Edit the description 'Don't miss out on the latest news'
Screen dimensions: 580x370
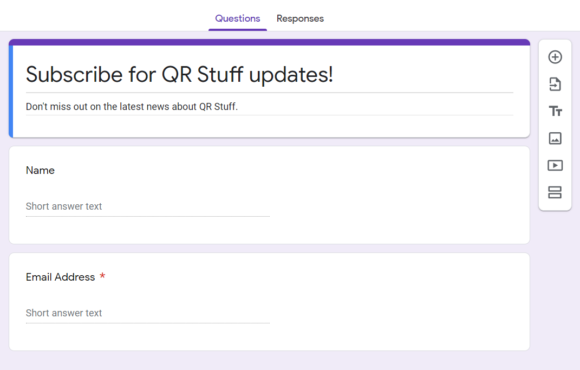point(132,107)
